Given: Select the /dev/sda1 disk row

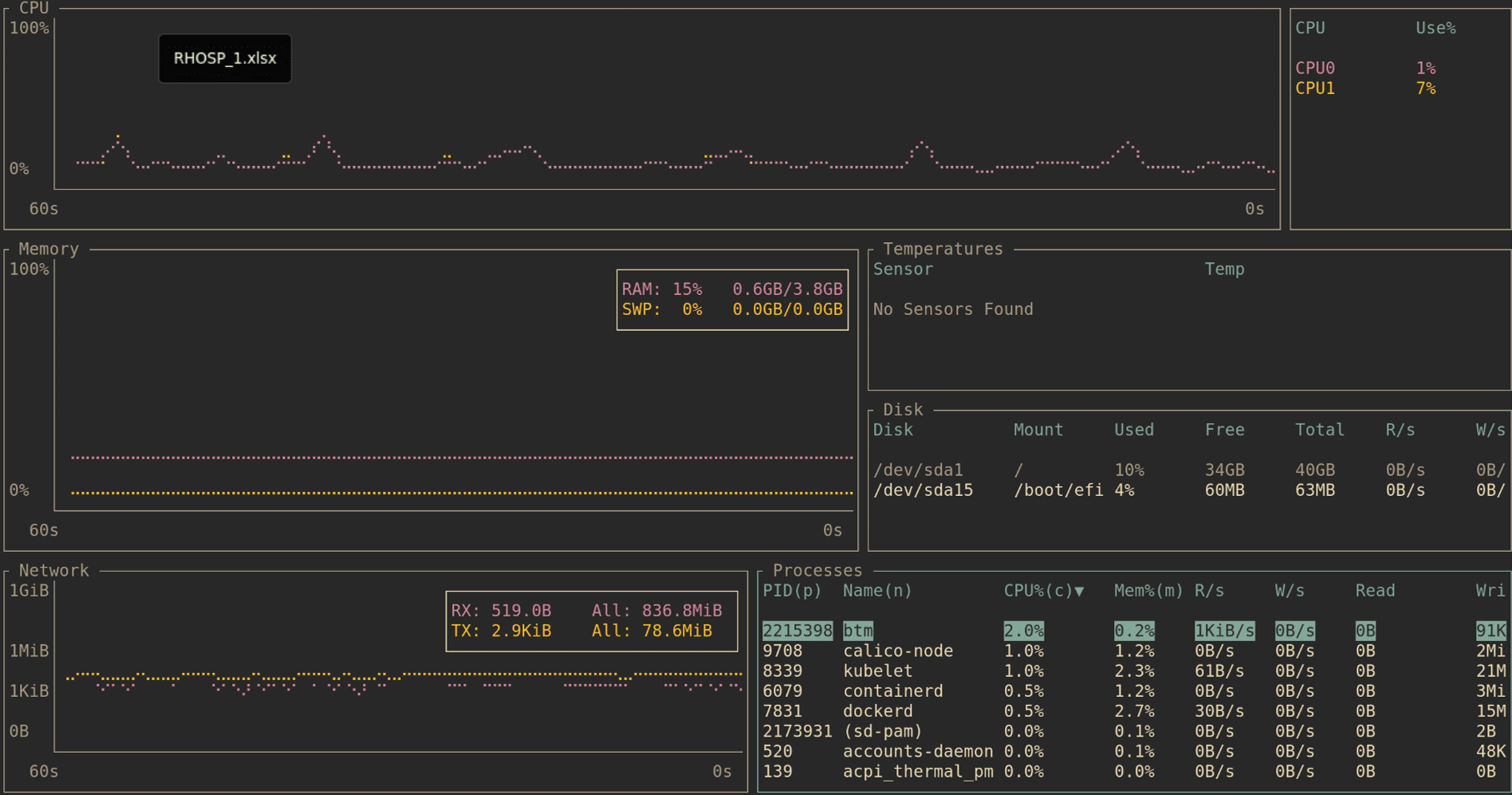Looking at the screenshot, I should pyautogui.click(x=918, y=470).
